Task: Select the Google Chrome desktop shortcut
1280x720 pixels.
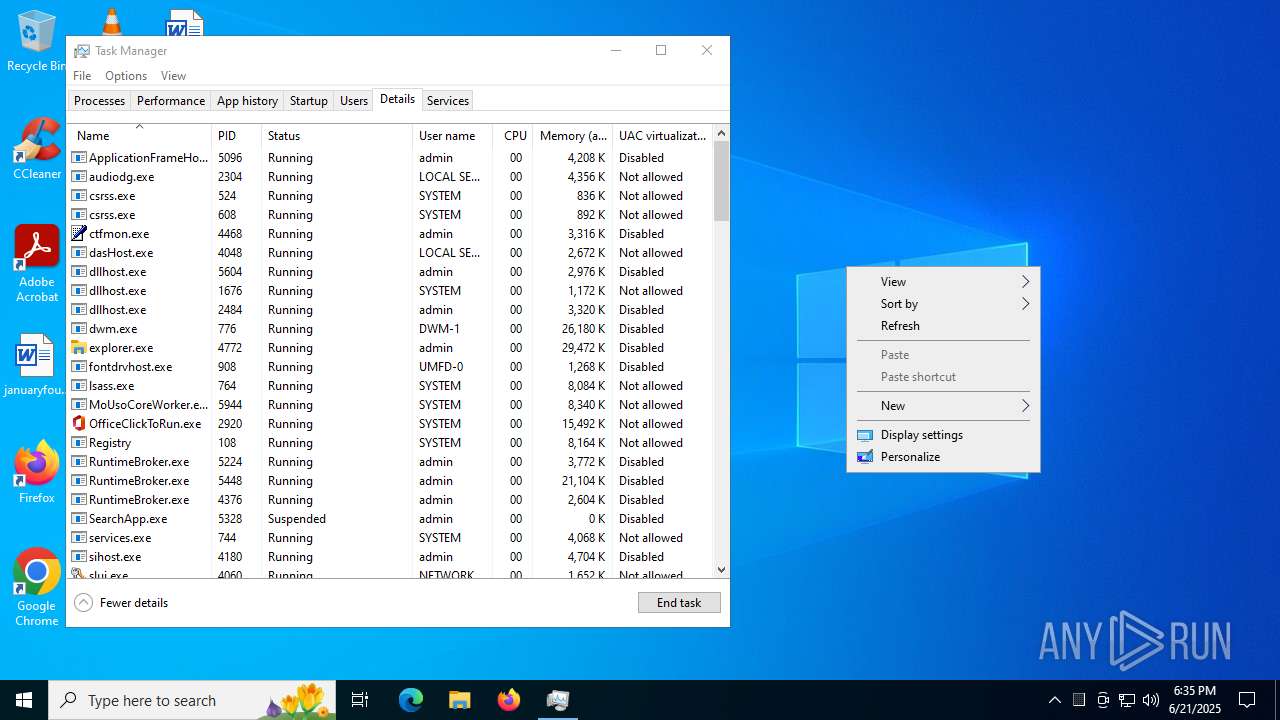Action: 37,588
